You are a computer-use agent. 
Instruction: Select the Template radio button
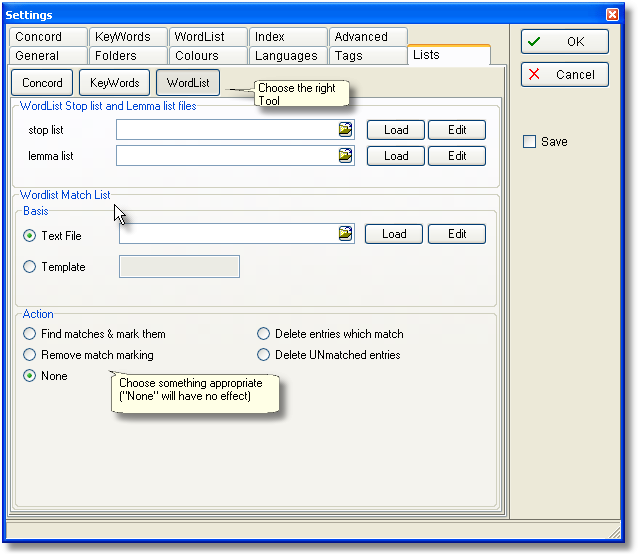pos(30,267)
